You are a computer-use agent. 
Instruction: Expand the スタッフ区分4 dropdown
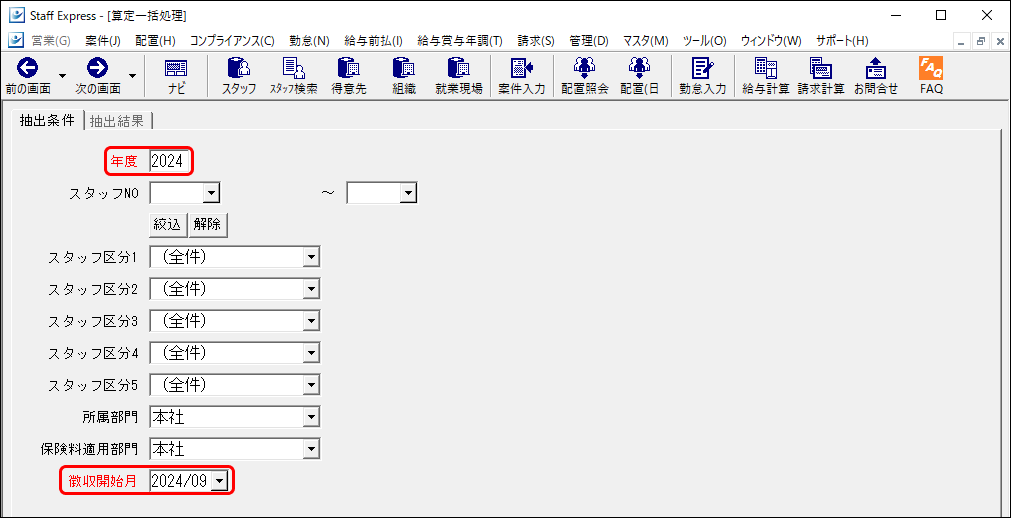coord(312,353)
